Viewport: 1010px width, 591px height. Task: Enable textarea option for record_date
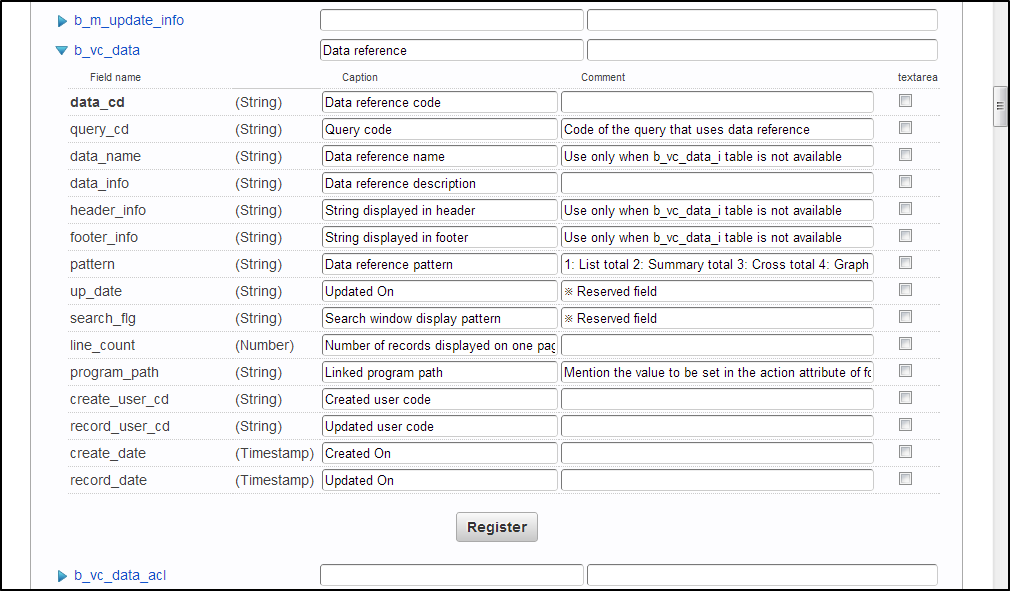[x=905, y=479]
